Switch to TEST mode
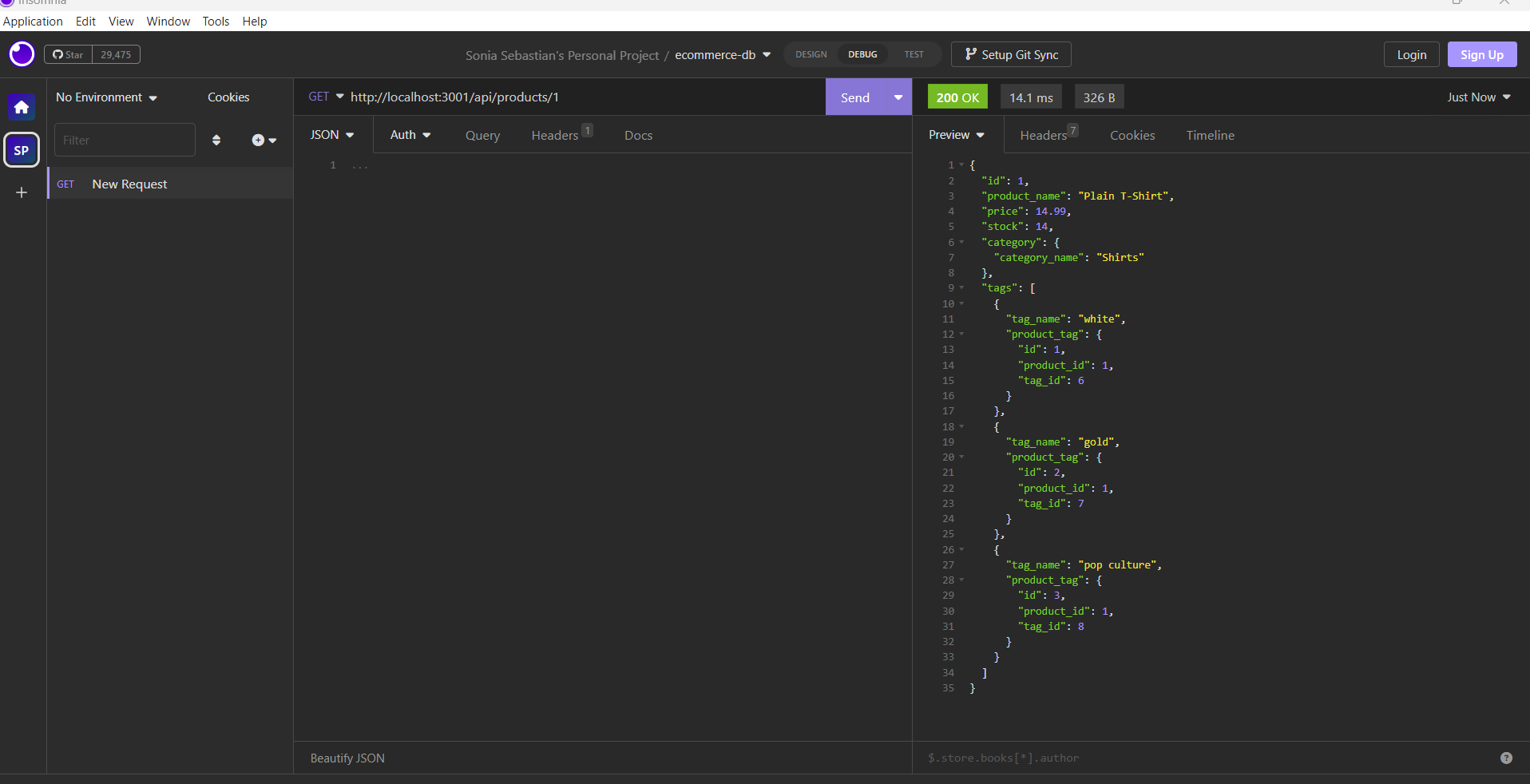Screen dimensions: 1530x784 click(x=913, y=54)
